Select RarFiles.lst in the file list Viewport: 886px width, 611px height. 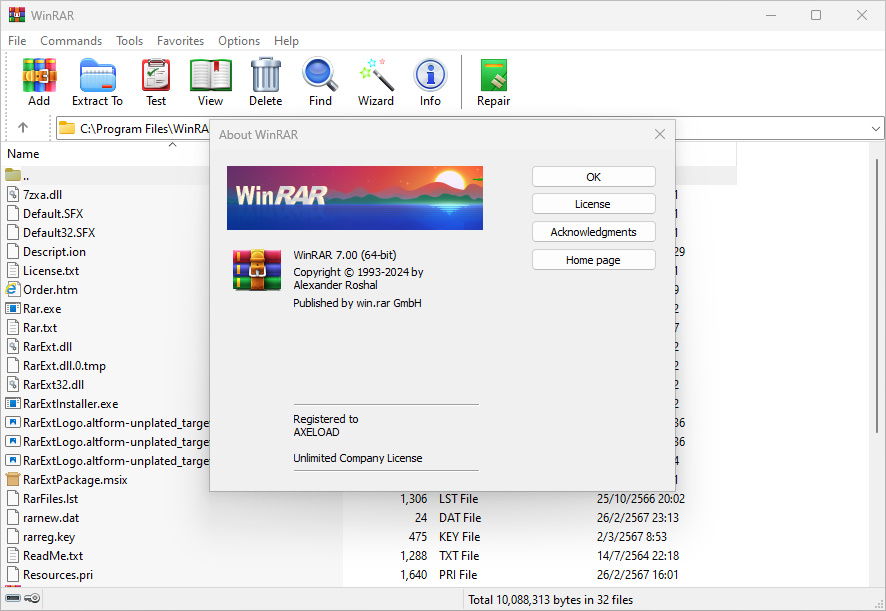point(50,499)
